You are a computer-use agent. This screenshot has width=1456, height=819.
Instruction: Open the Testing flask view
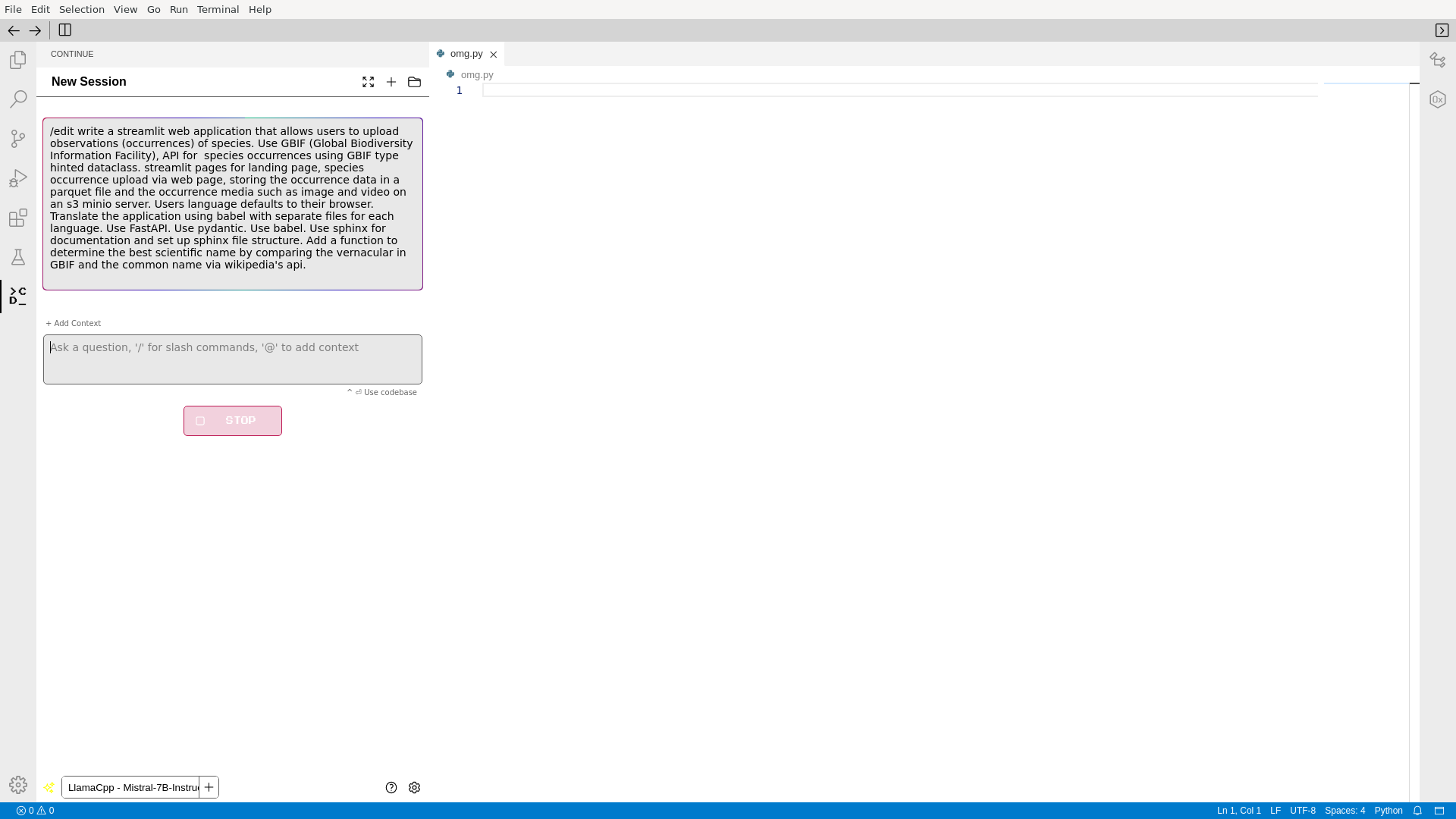coord(18,257)
